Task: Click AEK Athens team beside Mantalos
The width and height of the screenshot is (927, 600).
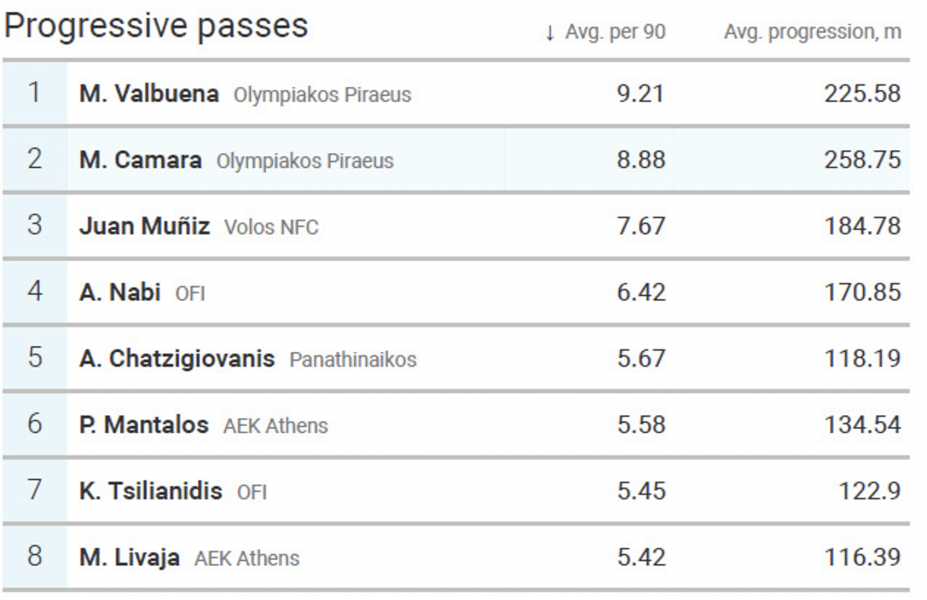Action: 275,426
